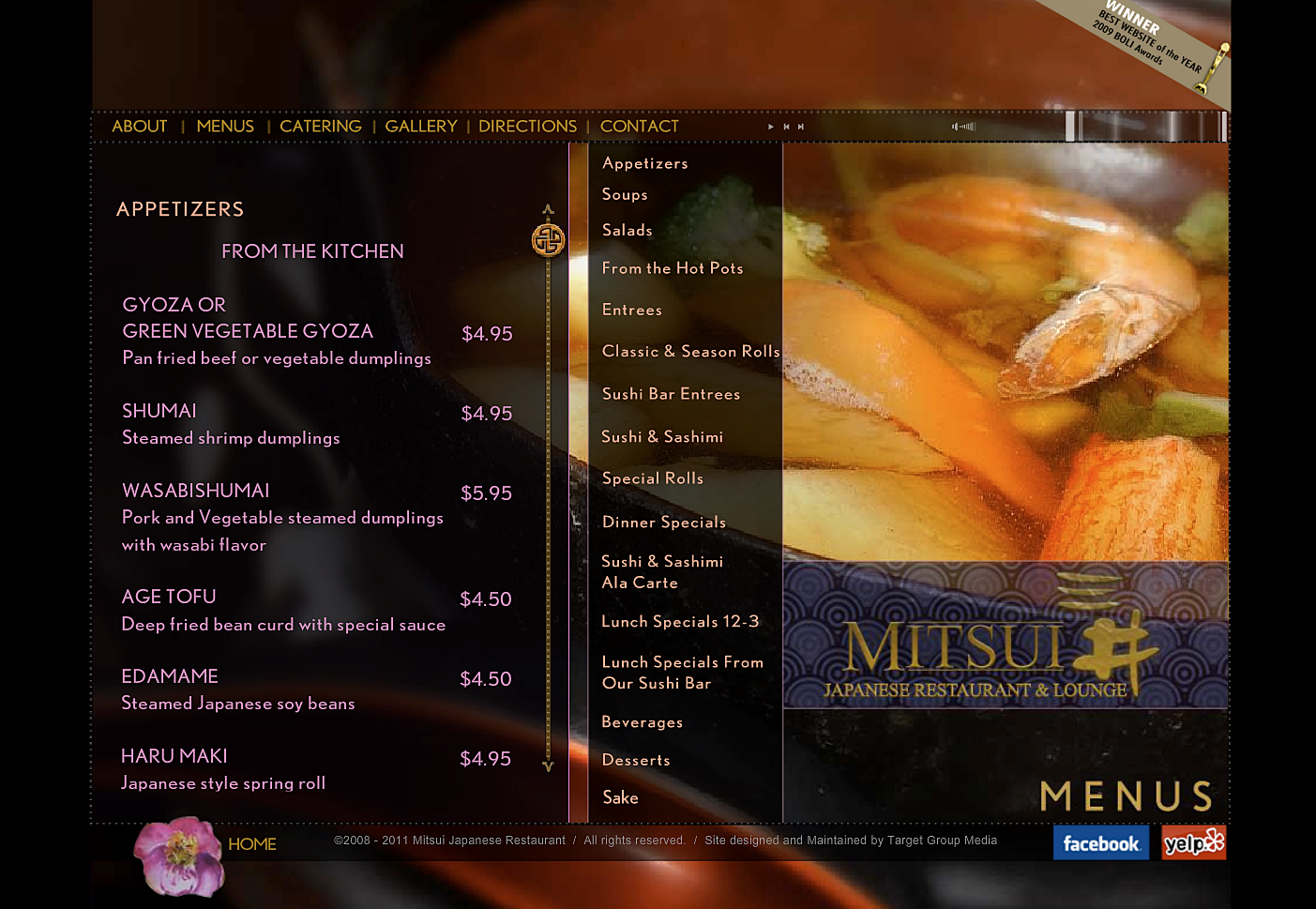Open the ABOUT page
The width and height of the screenshot is (1316, 909).
[140, 126]
